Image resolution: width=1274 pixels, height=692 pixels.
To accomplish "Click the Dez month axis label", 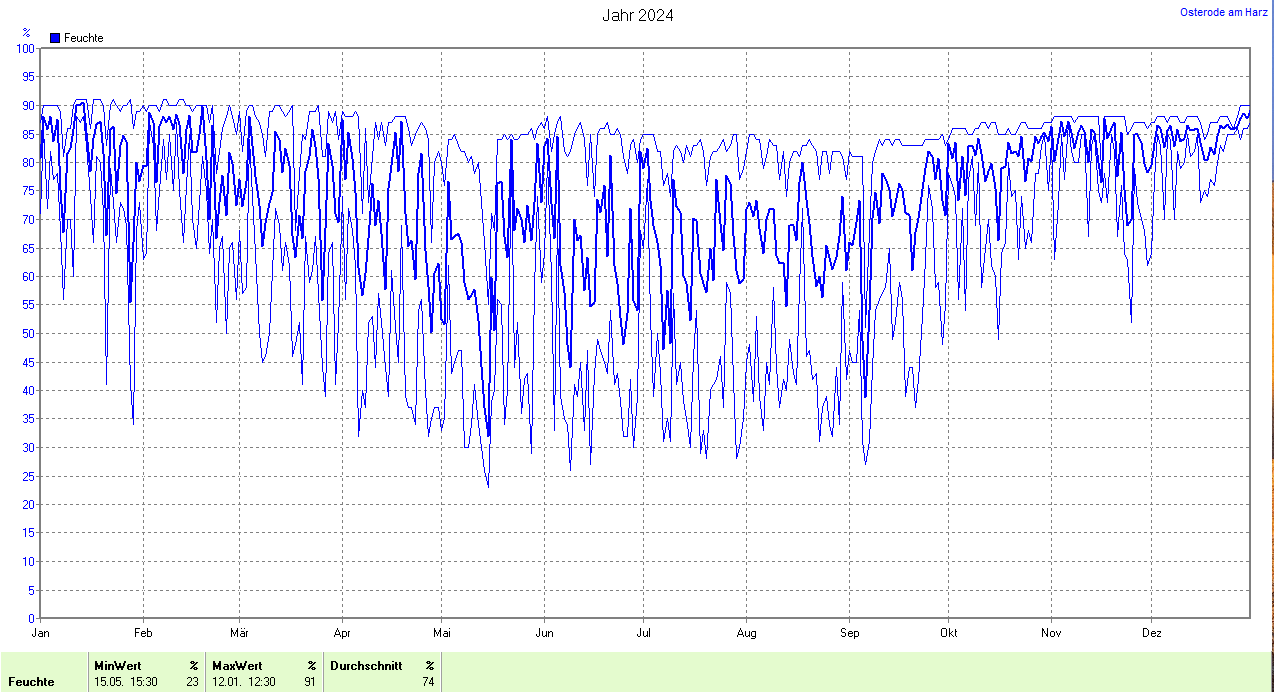I will coord(1151,633).
